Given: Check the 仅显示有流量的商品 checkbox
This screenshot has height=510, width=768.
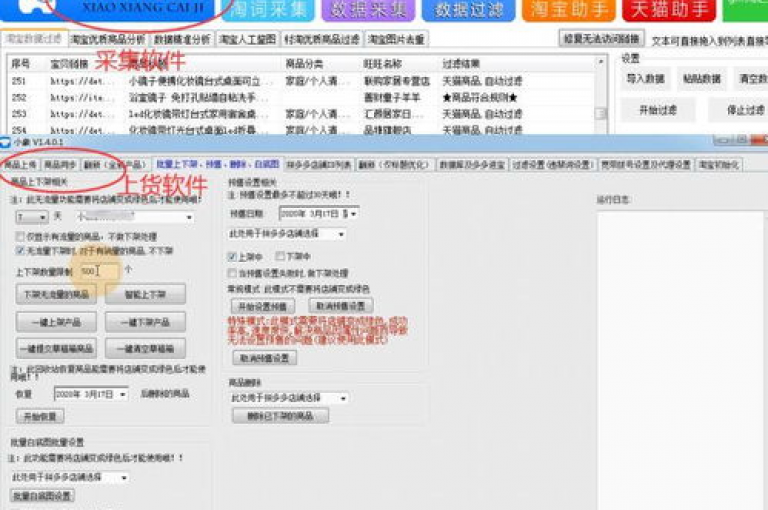Looking at the screenshot, I should [20, 237].
